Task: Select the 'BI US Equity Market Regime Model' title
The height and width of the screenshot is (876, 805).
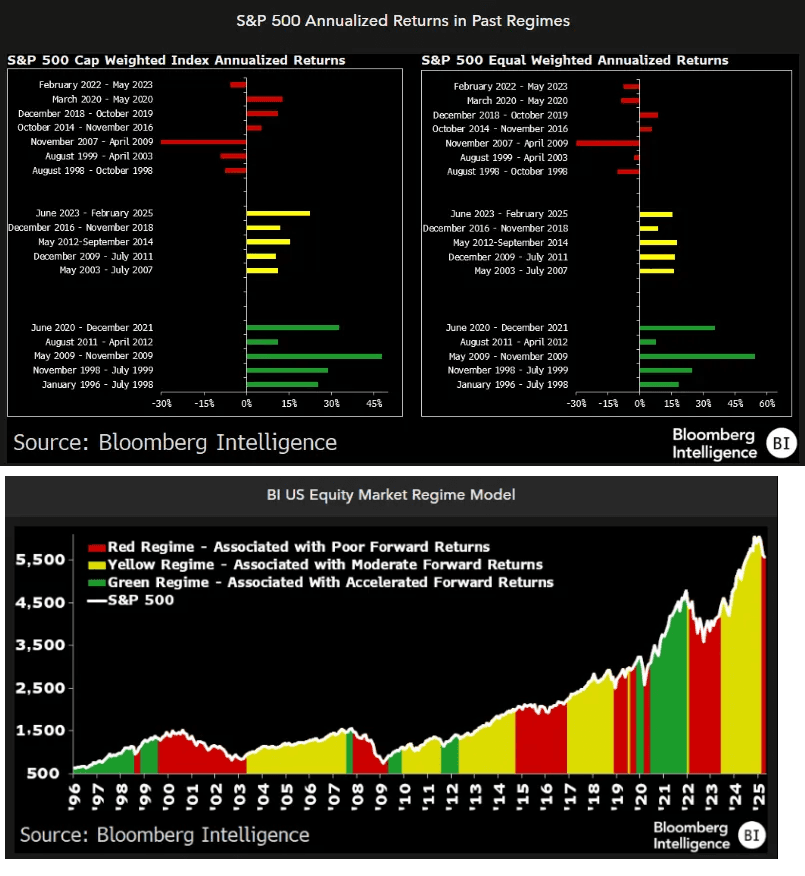Action: [391, 495]
